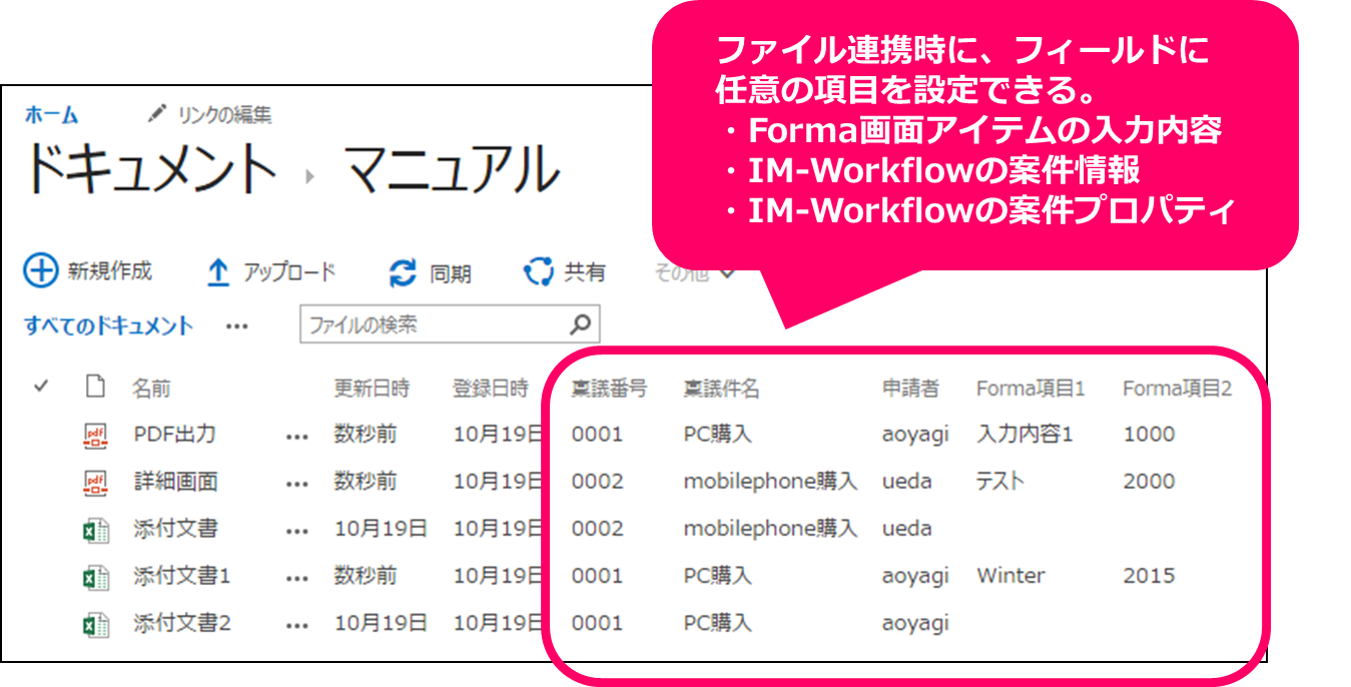This screenshot has height=687, width=1351.
Task: Open the 詳細画面 file name
Action: pyautogui.click(x=176, y=482)
